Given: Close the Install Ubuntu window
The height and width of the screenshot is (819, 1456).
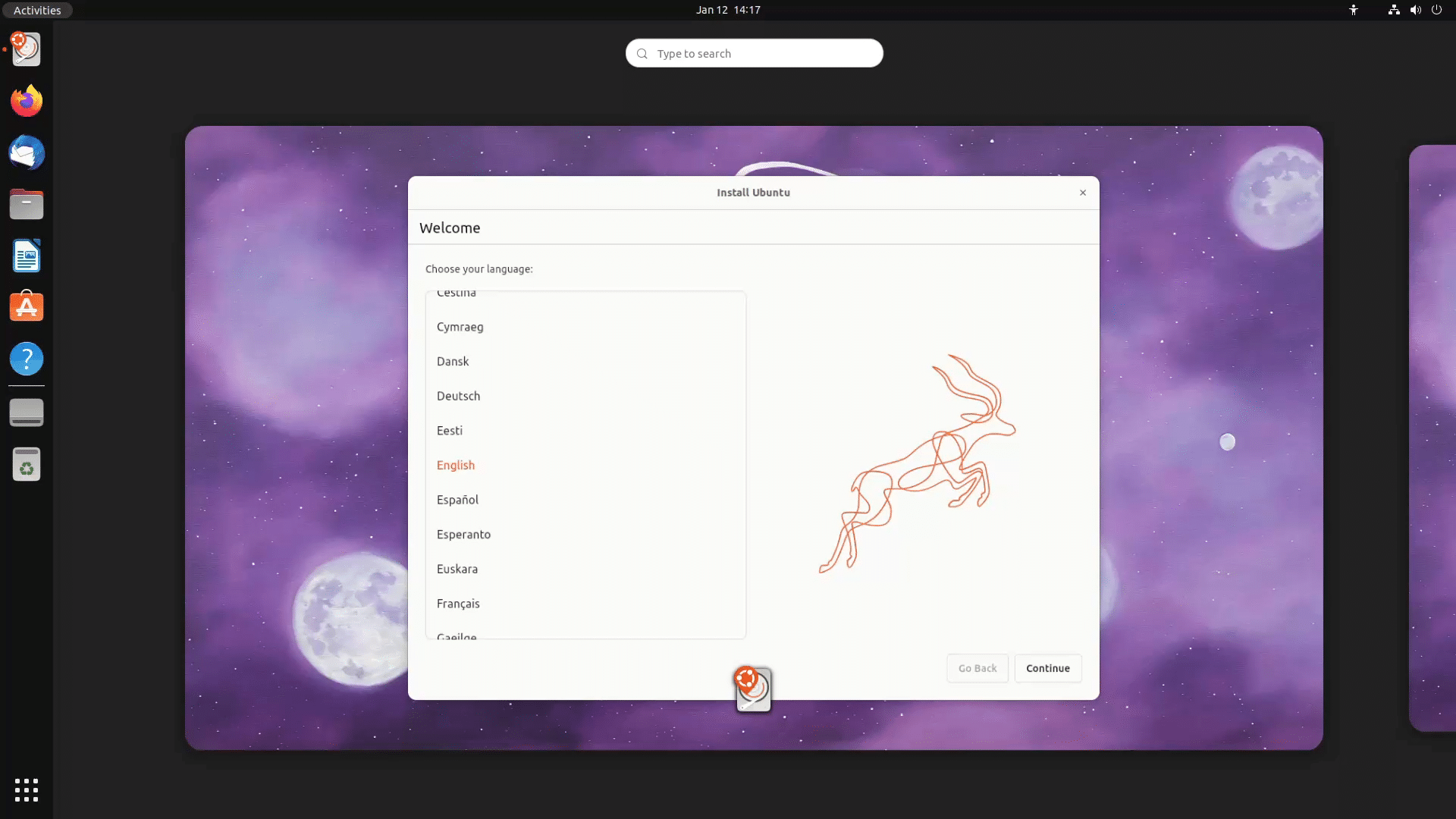Looking at the screenshot, I should click(x=1083, y=193).
